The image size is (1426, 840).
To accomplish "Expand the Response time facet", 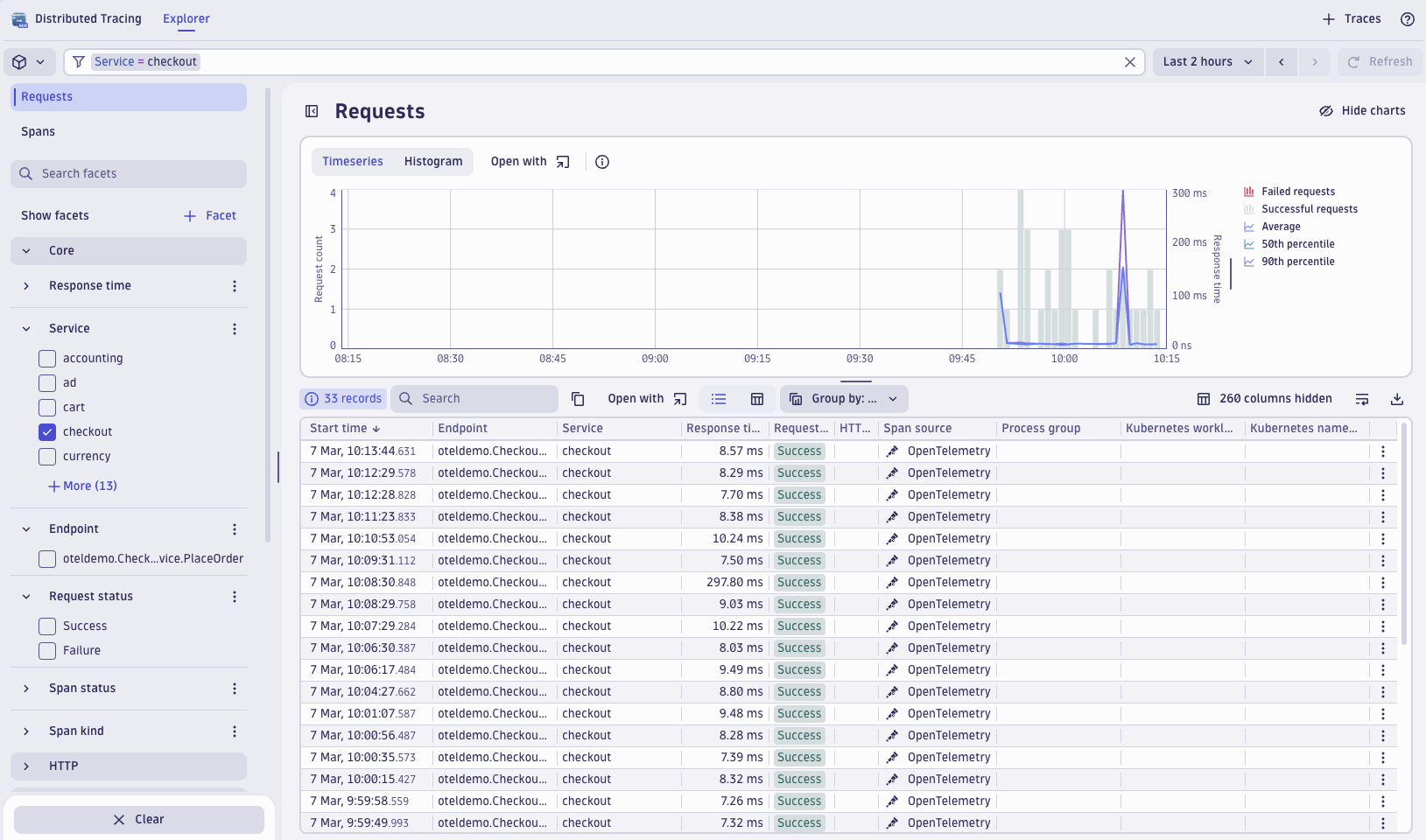I will 25,285.
